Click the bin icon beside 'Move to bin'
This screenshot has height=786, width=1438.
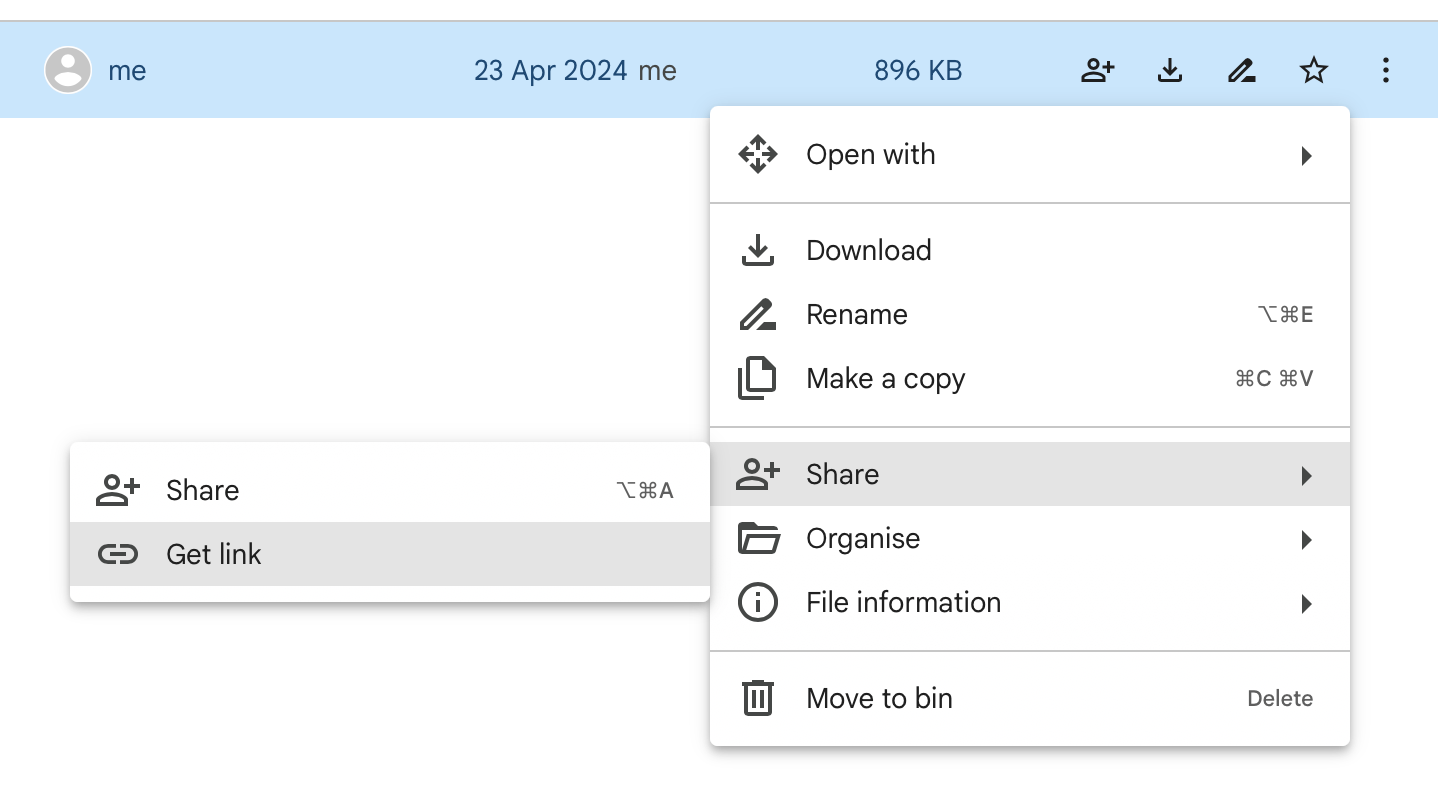(x=757, y=698)
